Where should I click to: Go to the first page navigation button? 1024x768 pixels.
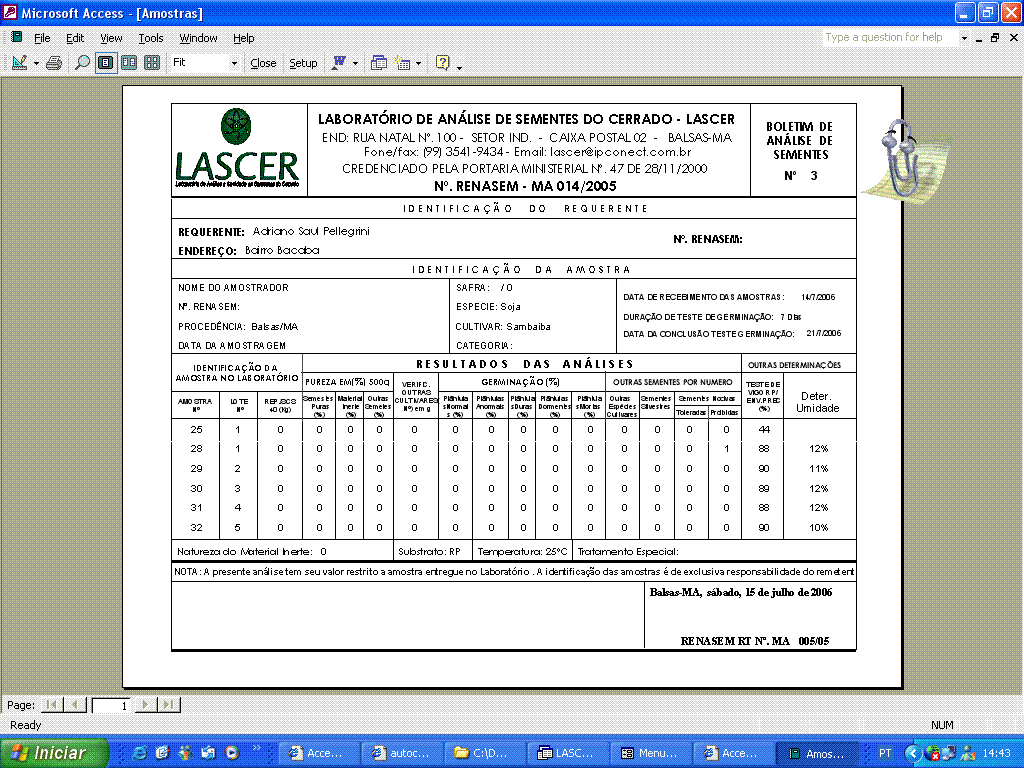coord(52,705)
